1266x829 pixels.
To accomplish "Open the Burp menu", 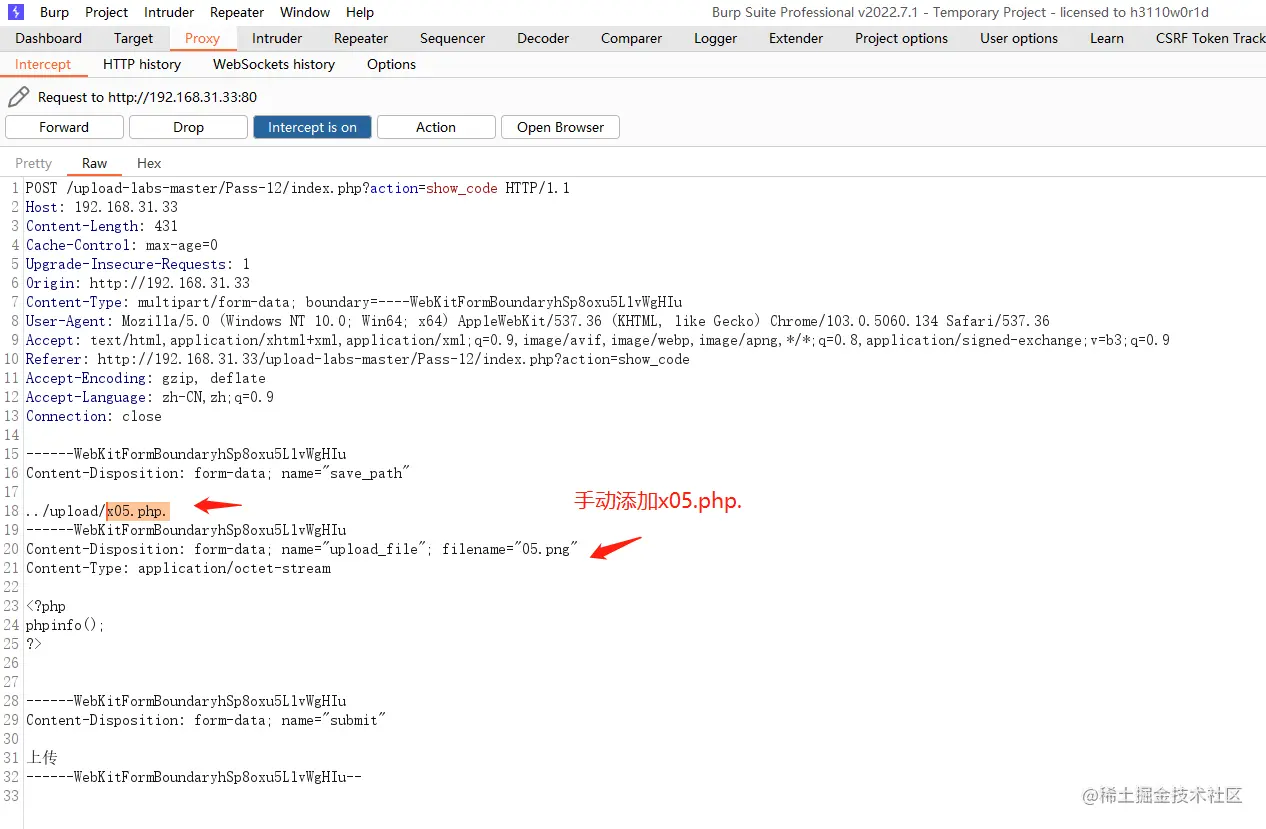I will click(54, 12).
